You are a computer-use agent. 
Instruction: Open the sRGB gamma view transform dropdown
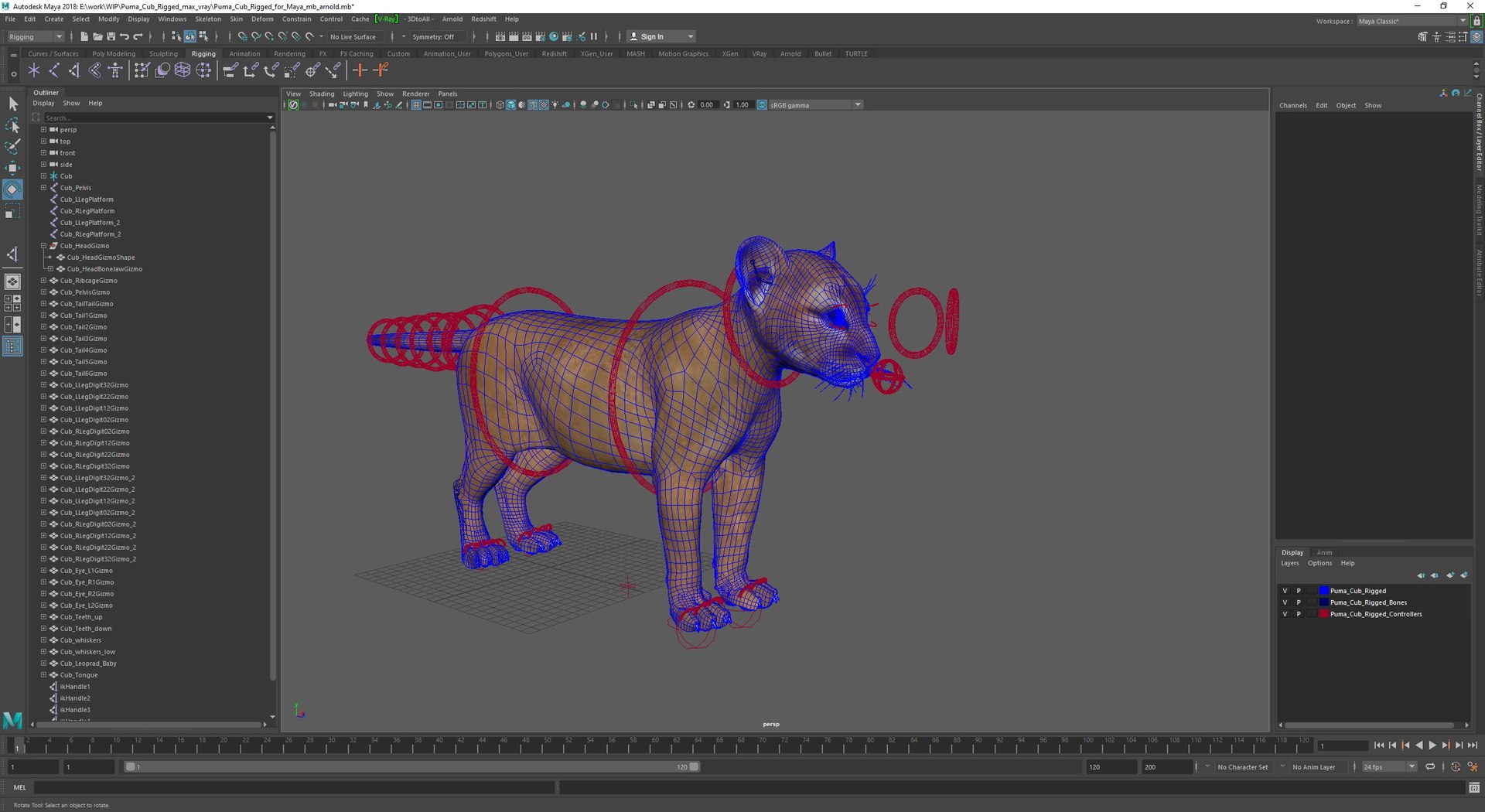815,105
